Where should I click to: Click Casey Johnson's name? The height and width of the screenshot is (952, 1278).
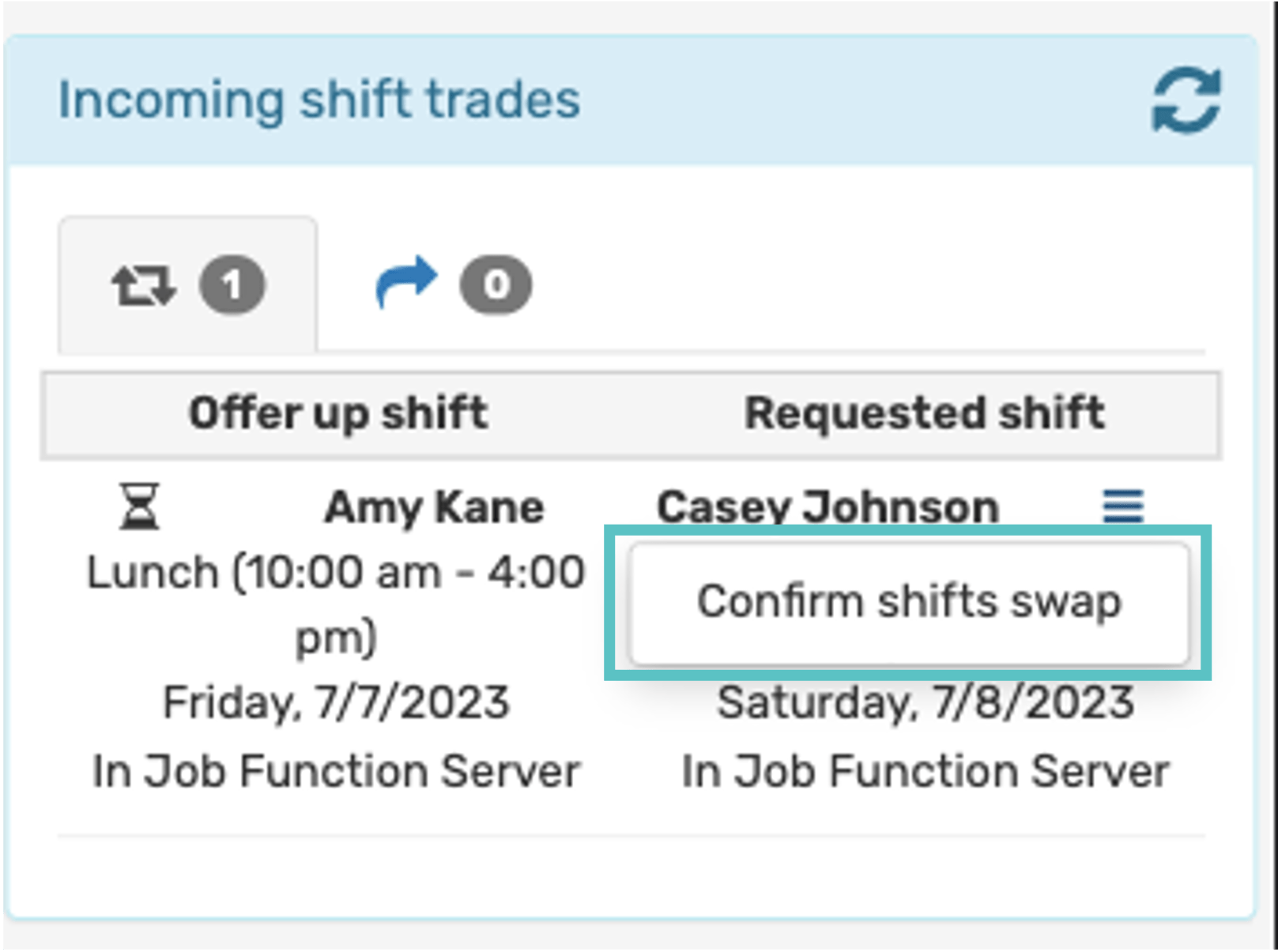tap(829, 506)
